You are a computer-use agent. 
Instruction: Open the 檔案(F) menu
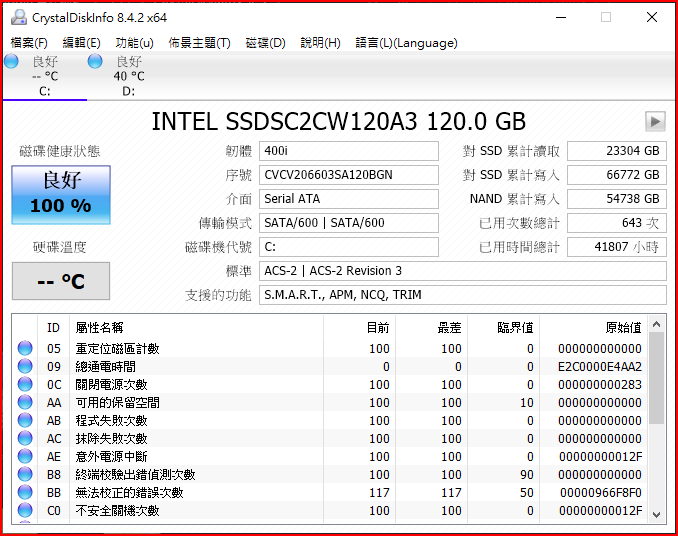click(x=29, y=43)
